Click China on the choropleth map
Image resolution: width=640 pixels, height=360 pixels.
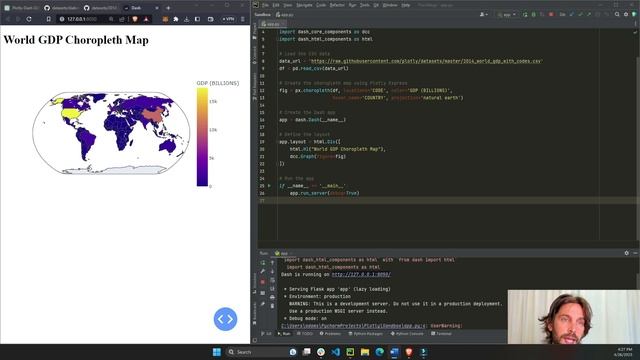click(x=152, y=115)
